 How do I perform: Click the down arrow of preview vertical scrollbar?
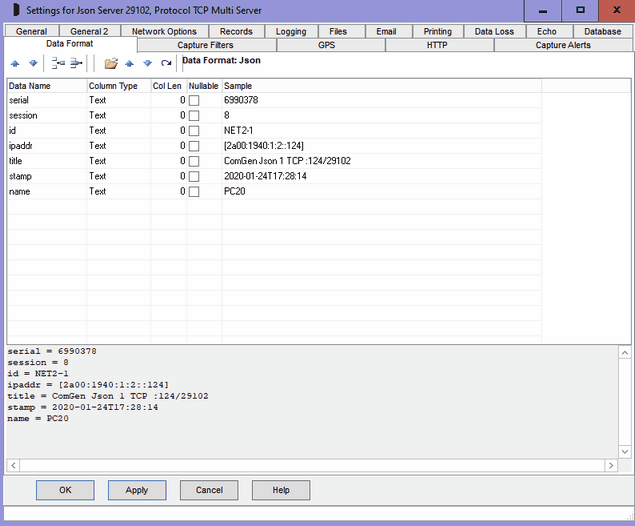coord(625,451)
